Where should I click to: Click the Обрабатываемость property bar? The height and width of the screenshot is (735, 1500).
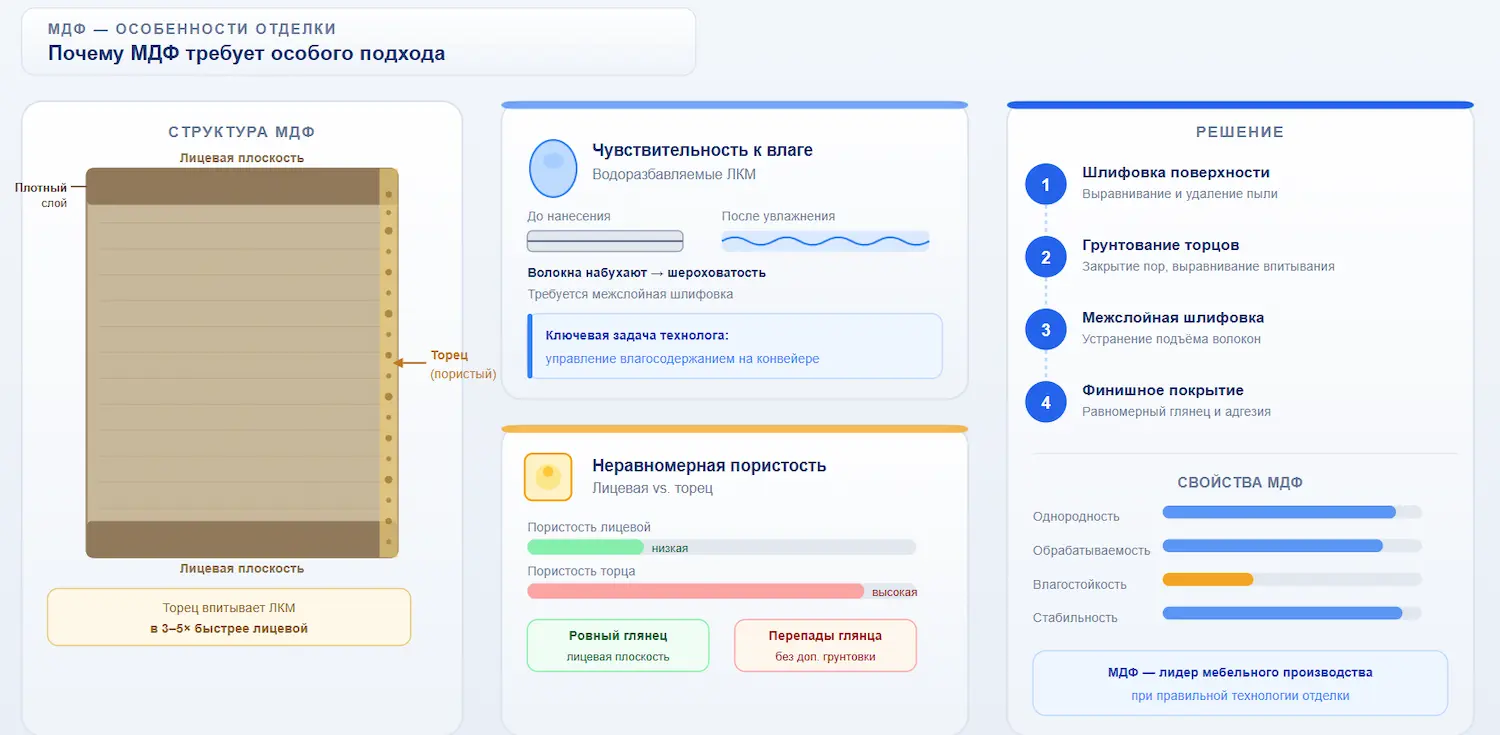(1292, 546)
